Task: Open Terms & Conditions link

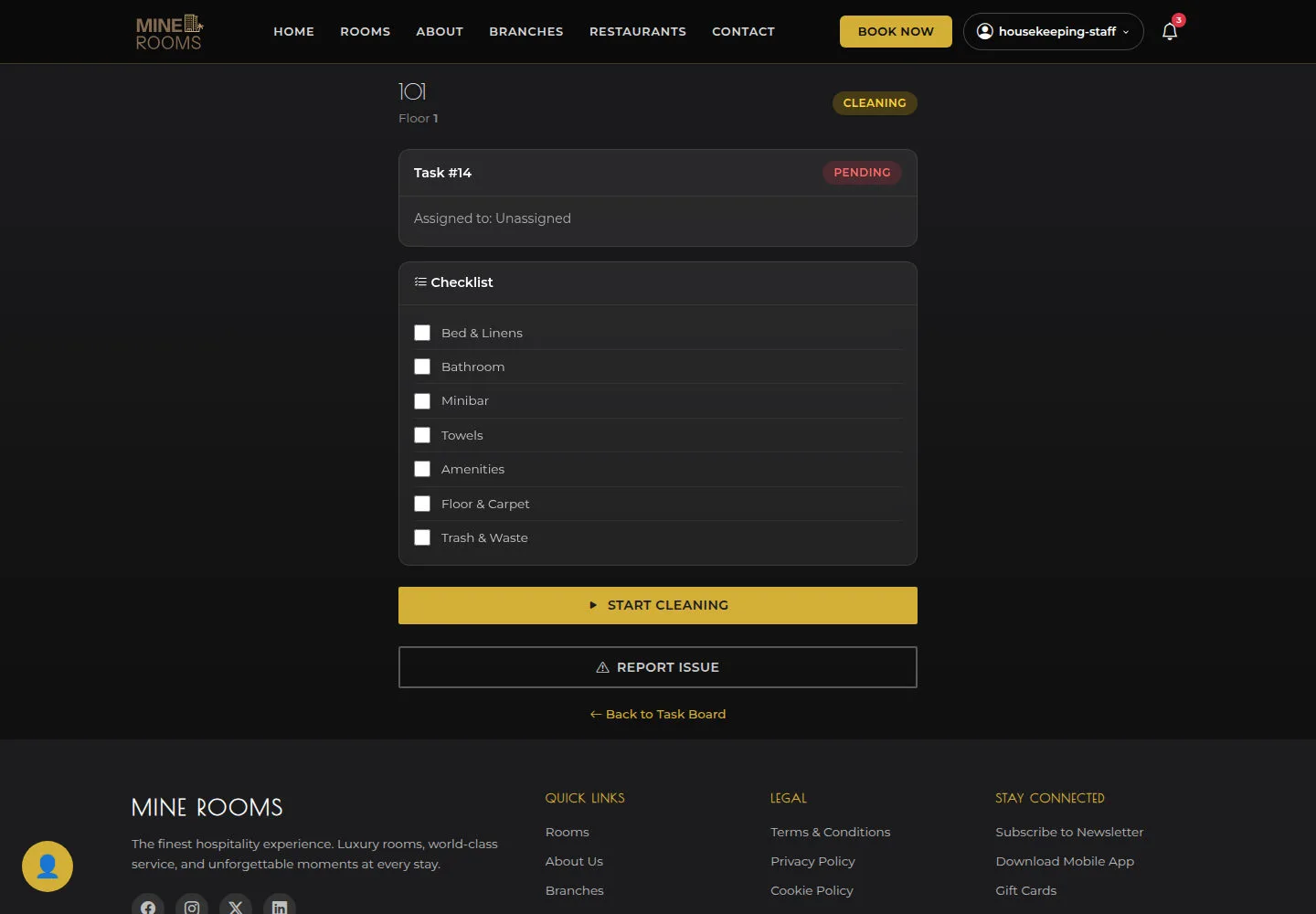Action: coord(830,833)
